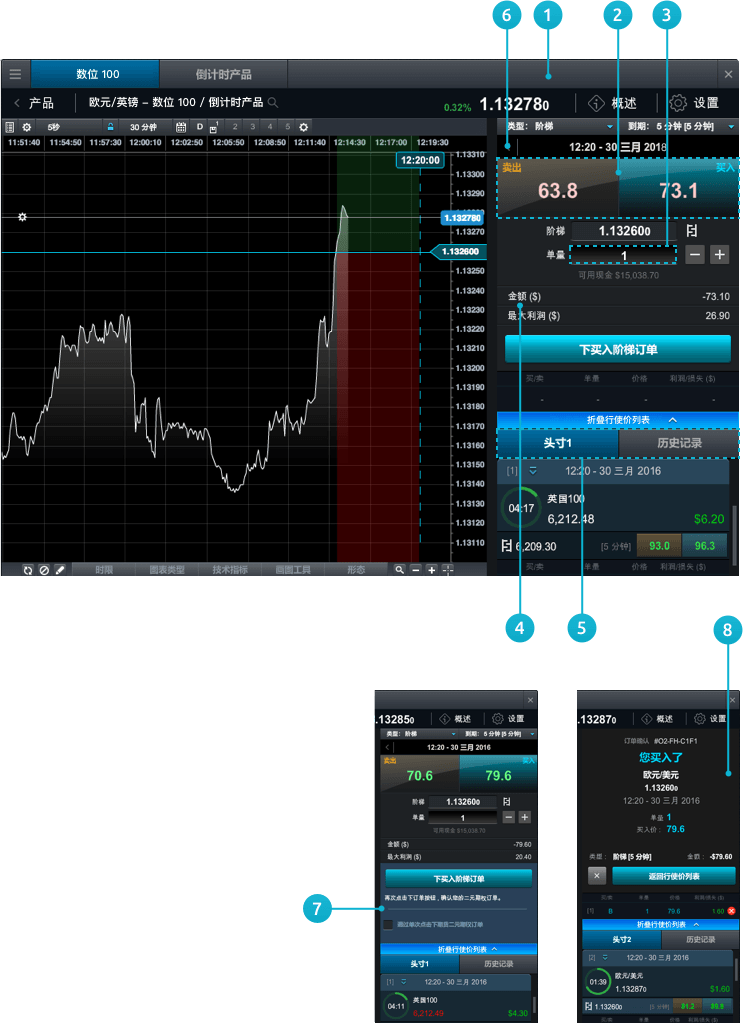The image size is (743, 1023).
Task: Click 下买入阶梯订单 in the 79.6 panel
Action: coord(459,878)
